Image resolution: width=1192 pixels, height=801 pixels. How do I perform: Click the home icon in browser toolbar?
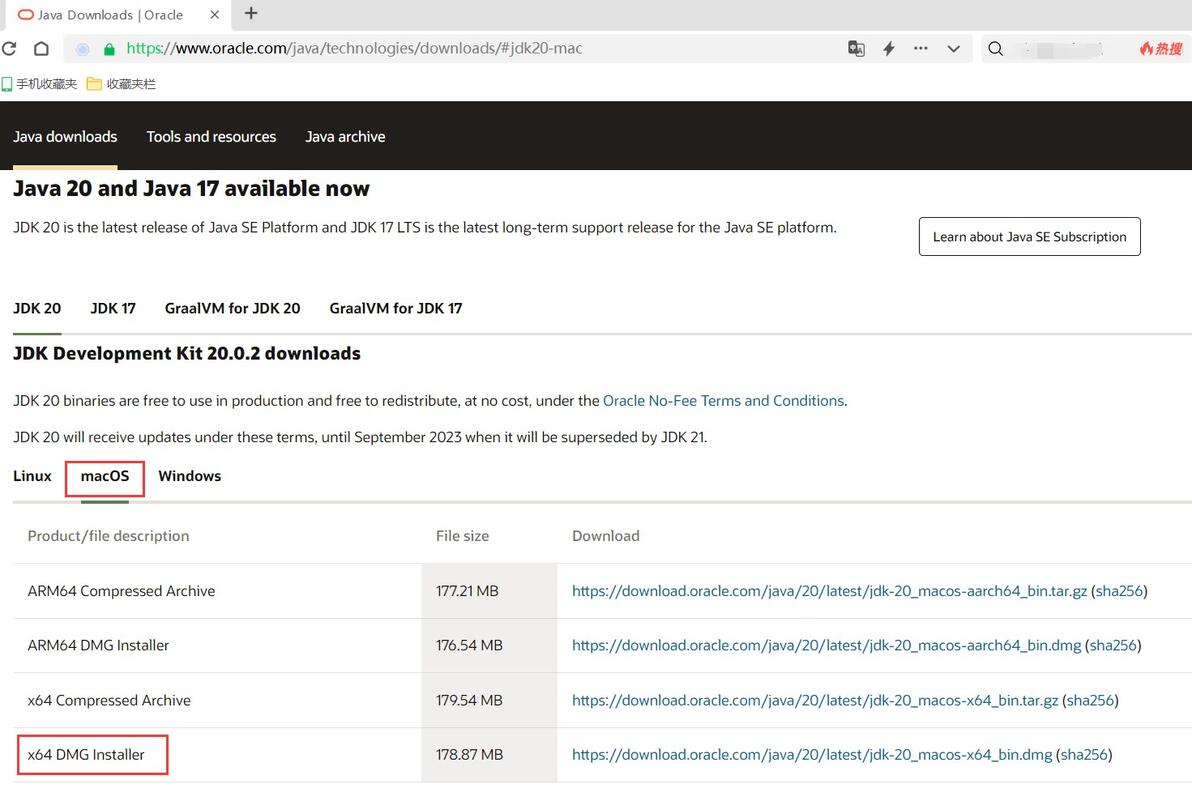[x=41, y=48]
